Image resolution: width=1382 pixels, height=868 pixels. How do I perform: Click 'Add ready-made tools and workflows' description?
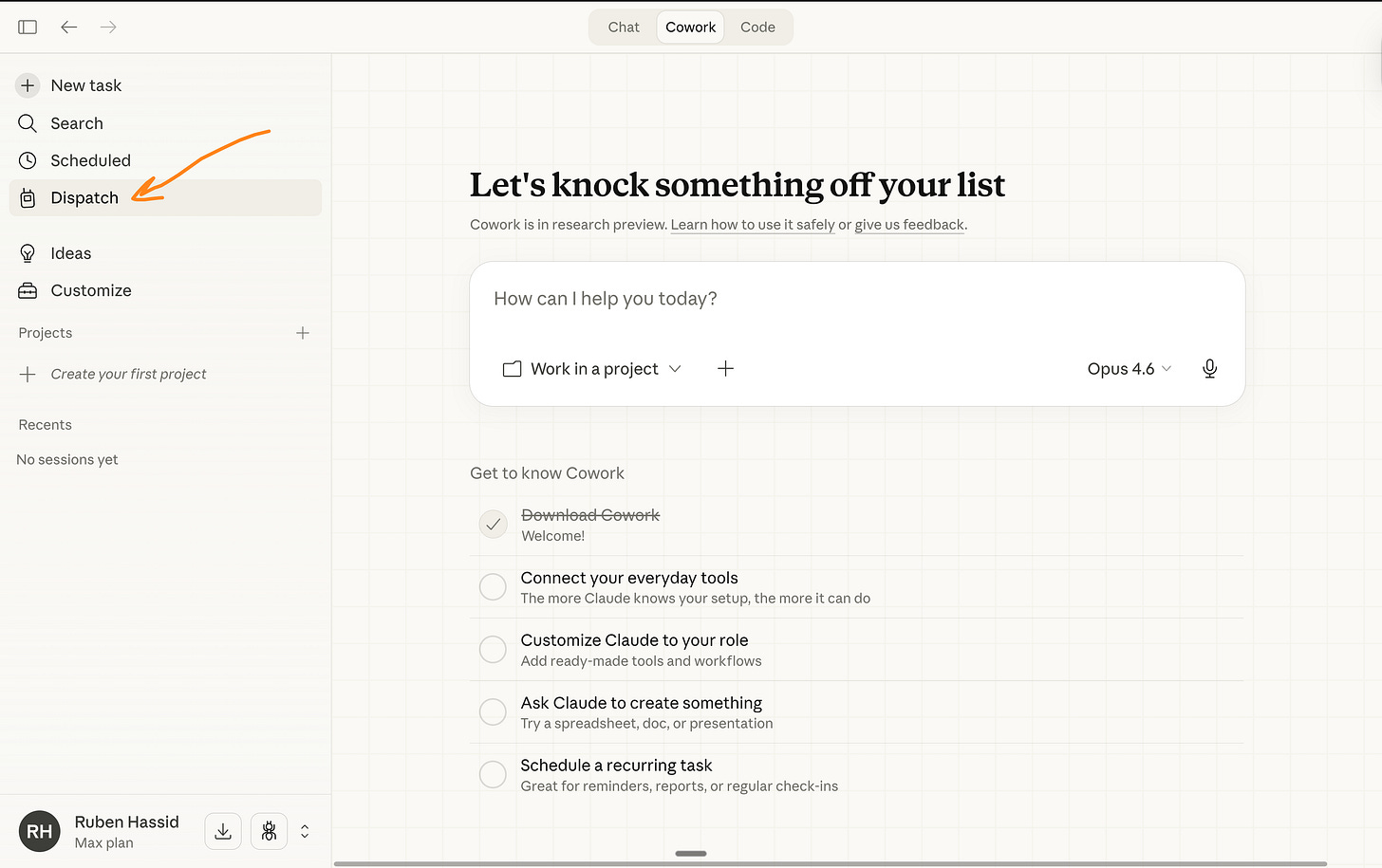(641, 661)
